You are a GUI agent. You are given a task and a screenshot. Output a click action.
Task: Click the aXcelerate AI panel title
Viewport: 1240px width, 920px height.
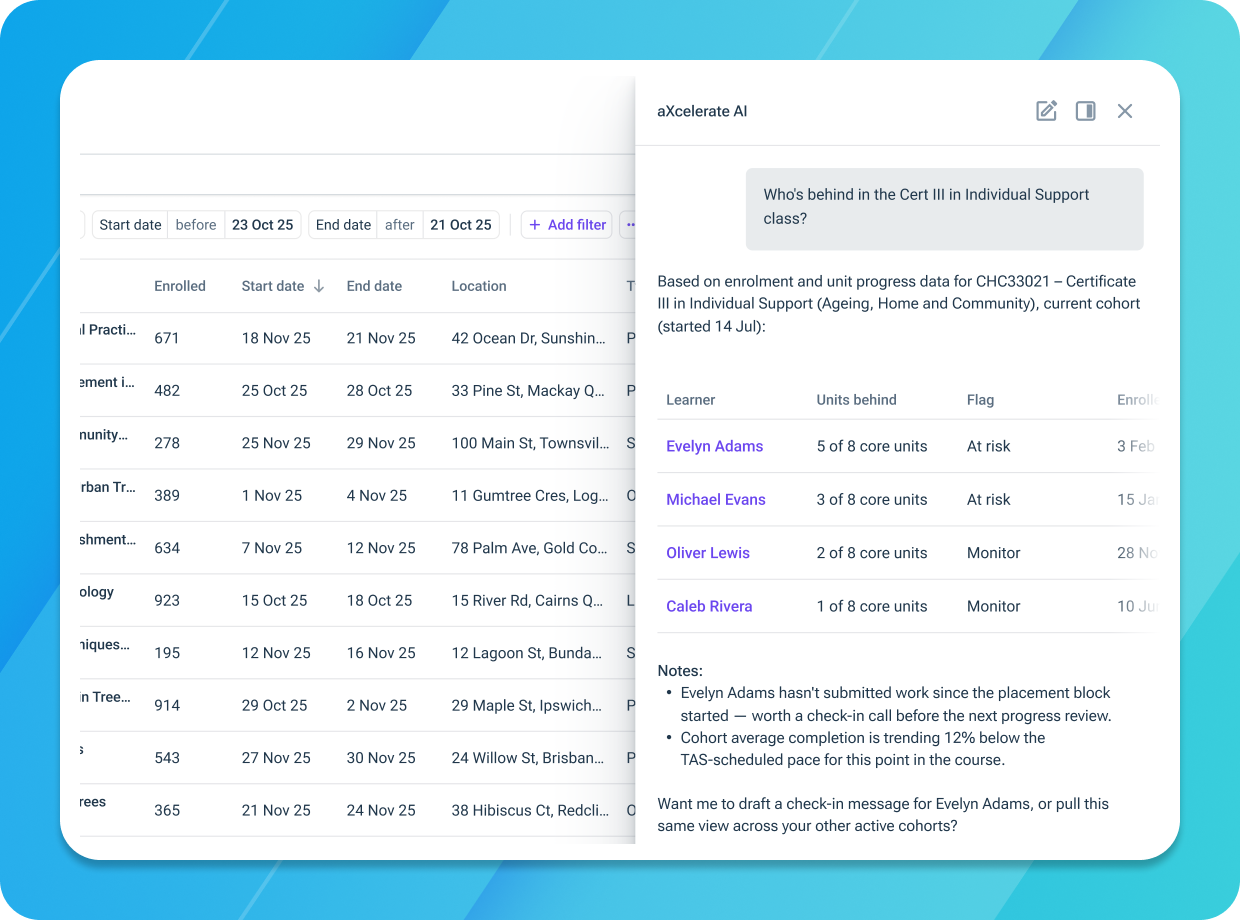point(702,111)
